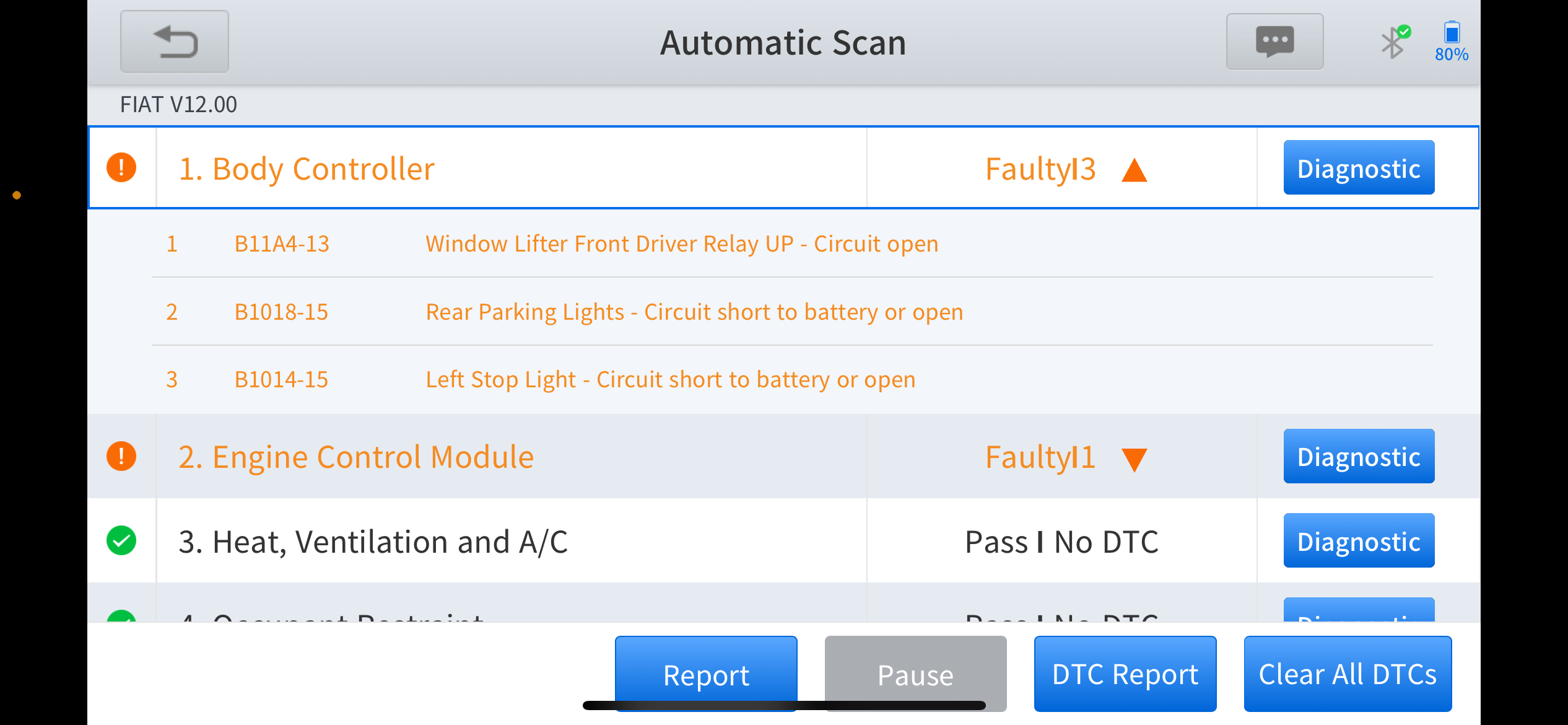
Task: Tap Body Controller orange warning icon
Action: coord(121,167)
